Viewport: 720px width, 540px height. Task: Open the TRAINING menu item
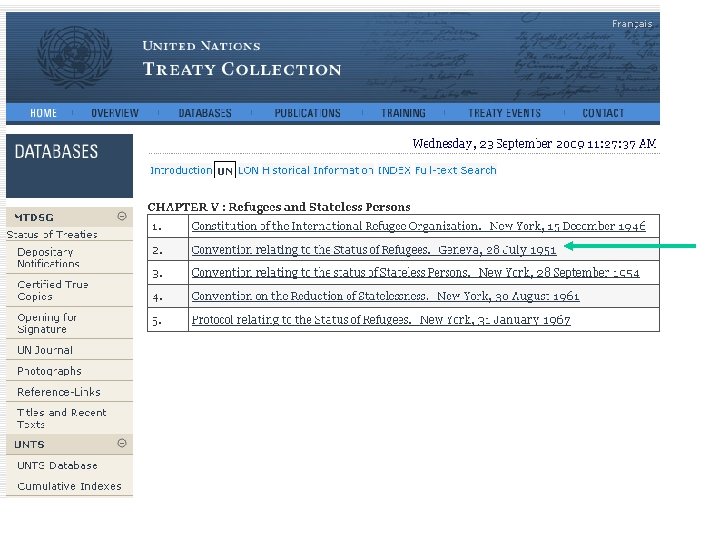(x=403, y=113)
